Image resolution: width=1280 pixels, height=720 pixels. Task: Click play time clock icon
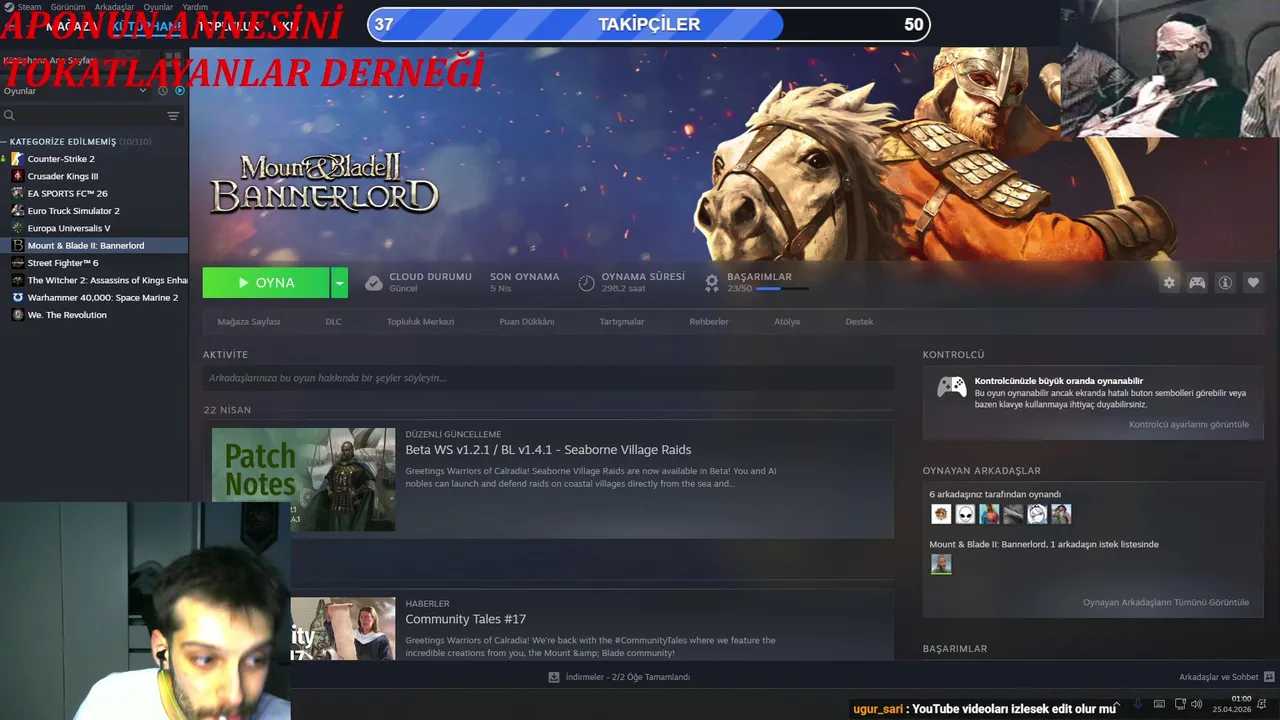pyautogui.click(x=587, y=283)
